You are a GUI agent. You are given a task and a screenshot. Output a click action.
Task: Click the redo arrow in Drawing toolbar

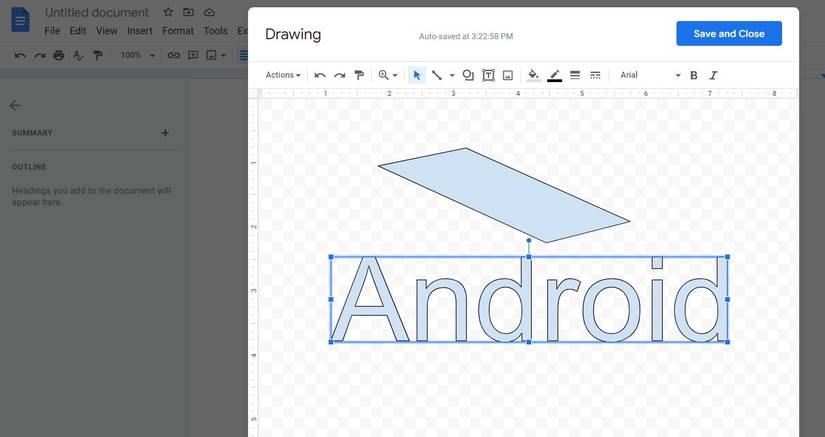339,75
